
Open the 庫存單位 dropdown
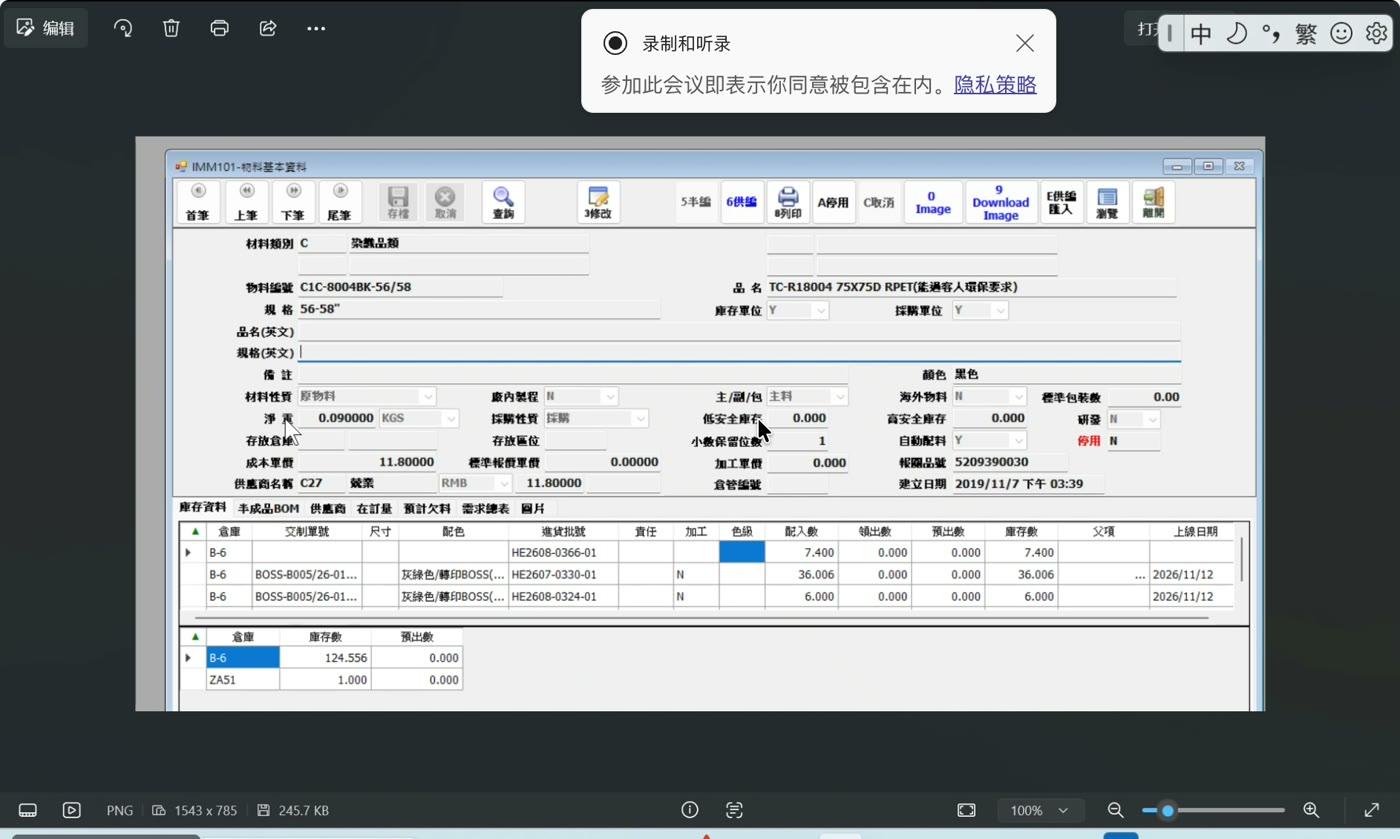[821, 311]
